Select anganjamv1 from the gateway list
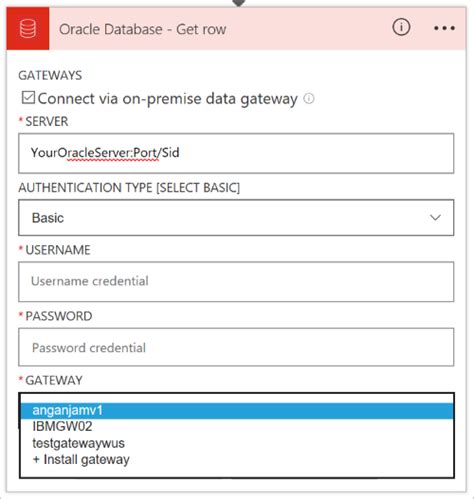474x499 pixels. pyautogui.click(x=237, y=411)
